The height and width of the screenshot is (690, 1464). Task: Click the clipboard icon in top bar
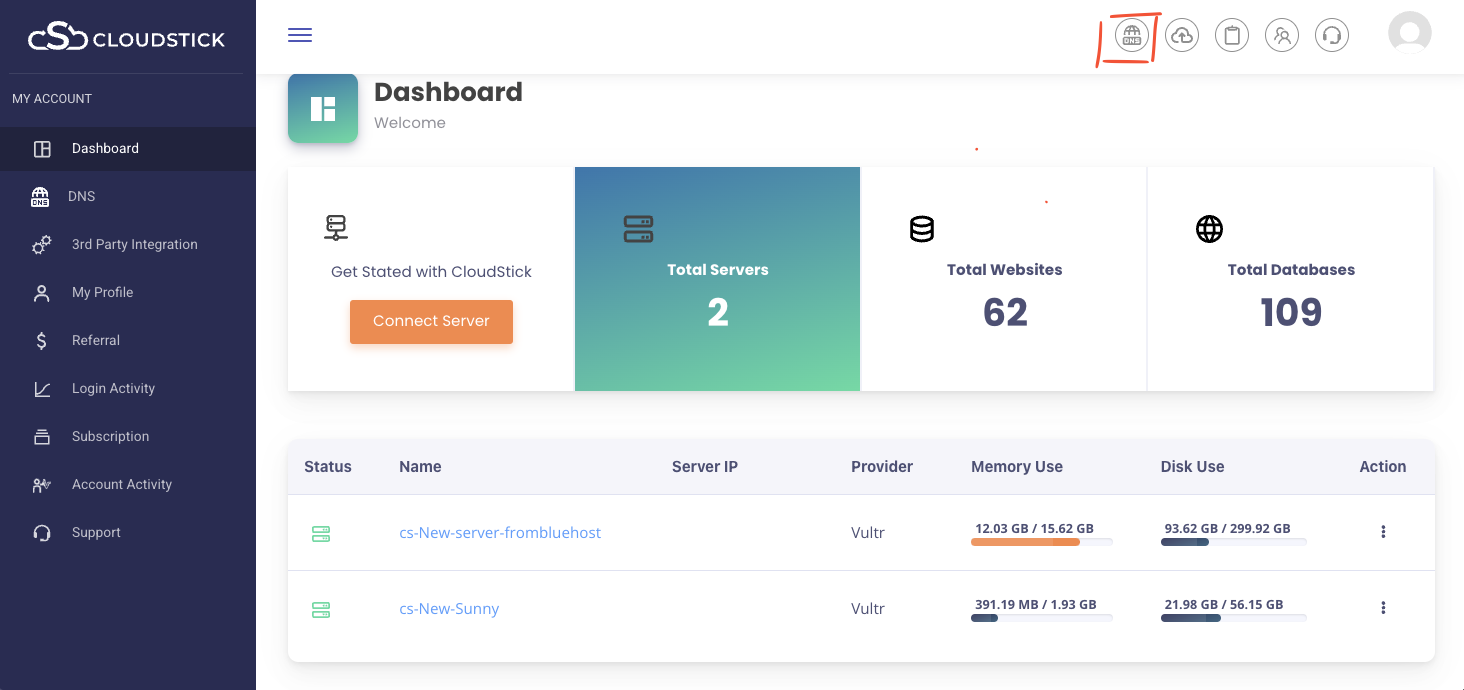(x=1232, y=36)
